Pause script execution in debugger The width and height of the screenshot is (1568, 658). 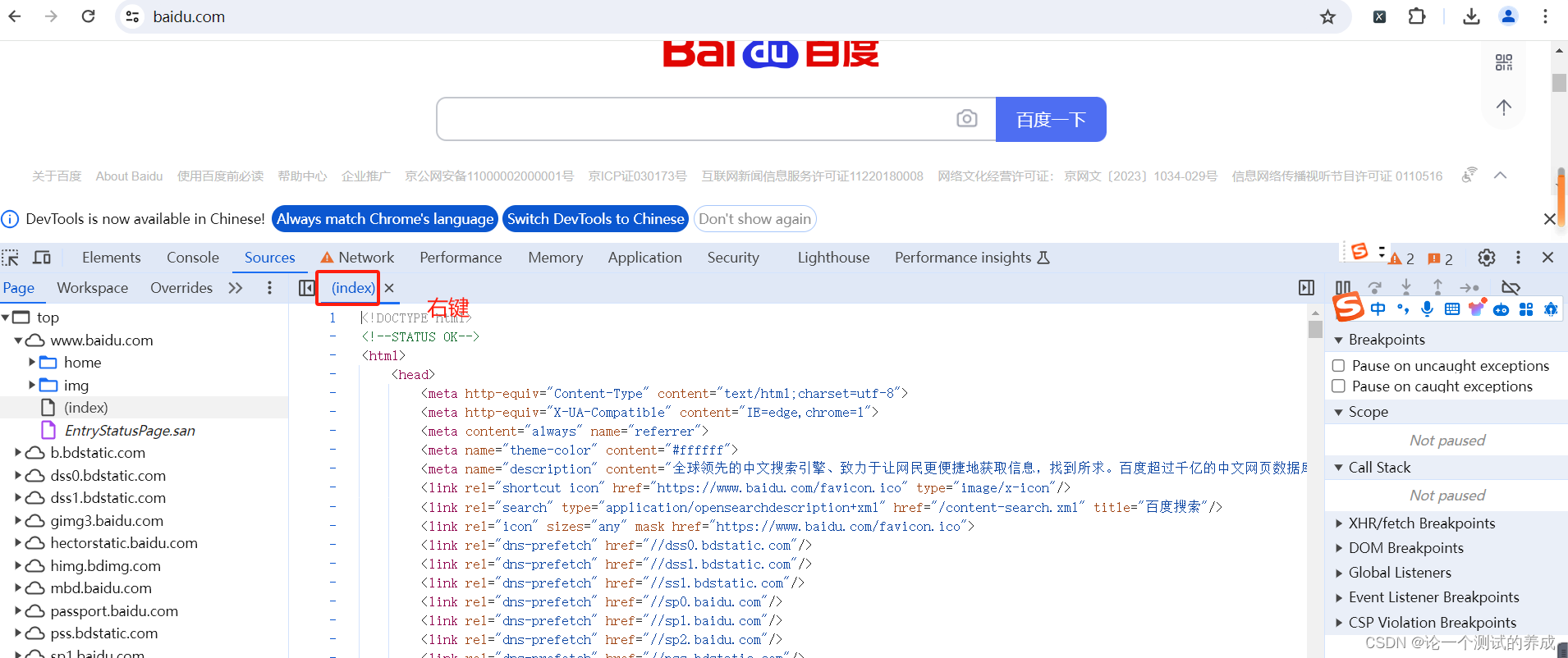click(1343, 287)
